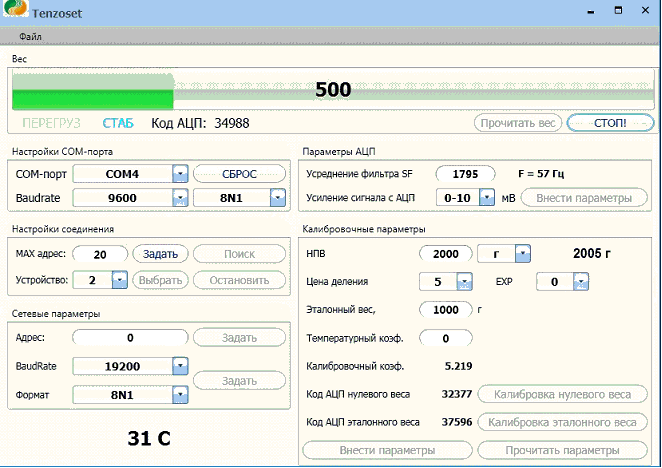Click the Эталонный вес input field
Screen dimensions: 662x468
[446, 310]
